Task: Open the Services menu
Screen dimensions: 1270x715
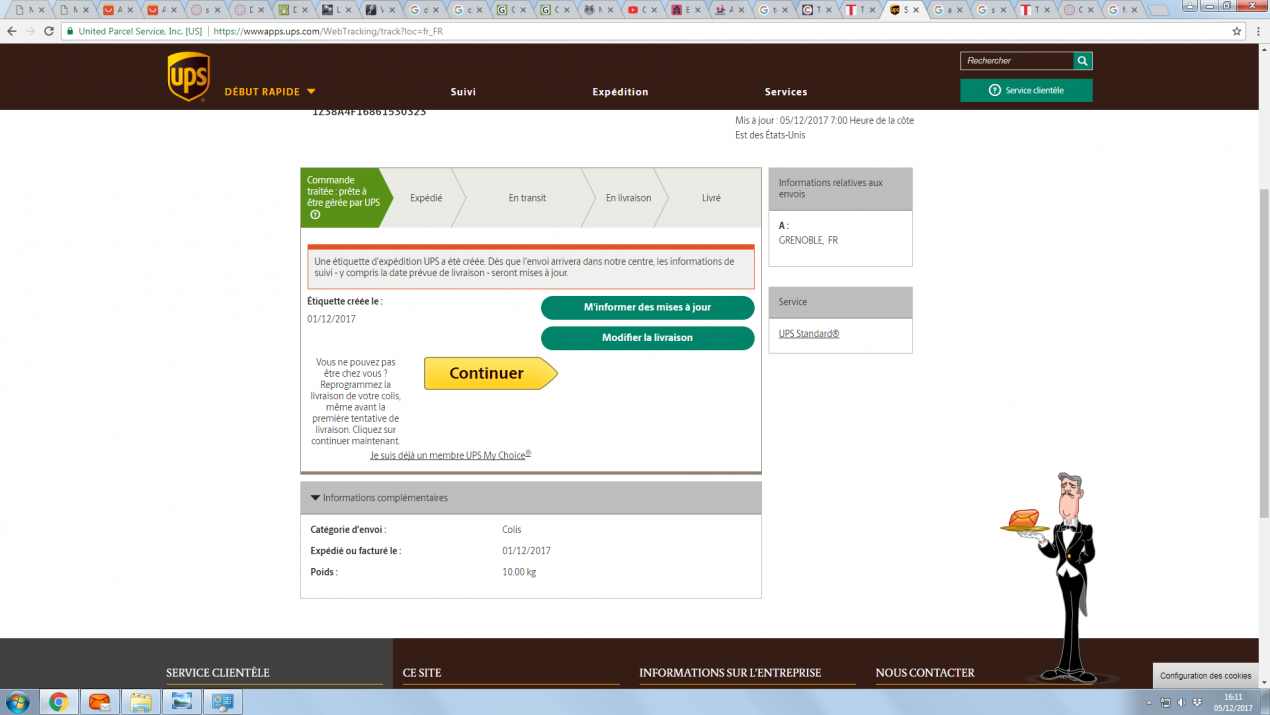Action: coord(786,92)
